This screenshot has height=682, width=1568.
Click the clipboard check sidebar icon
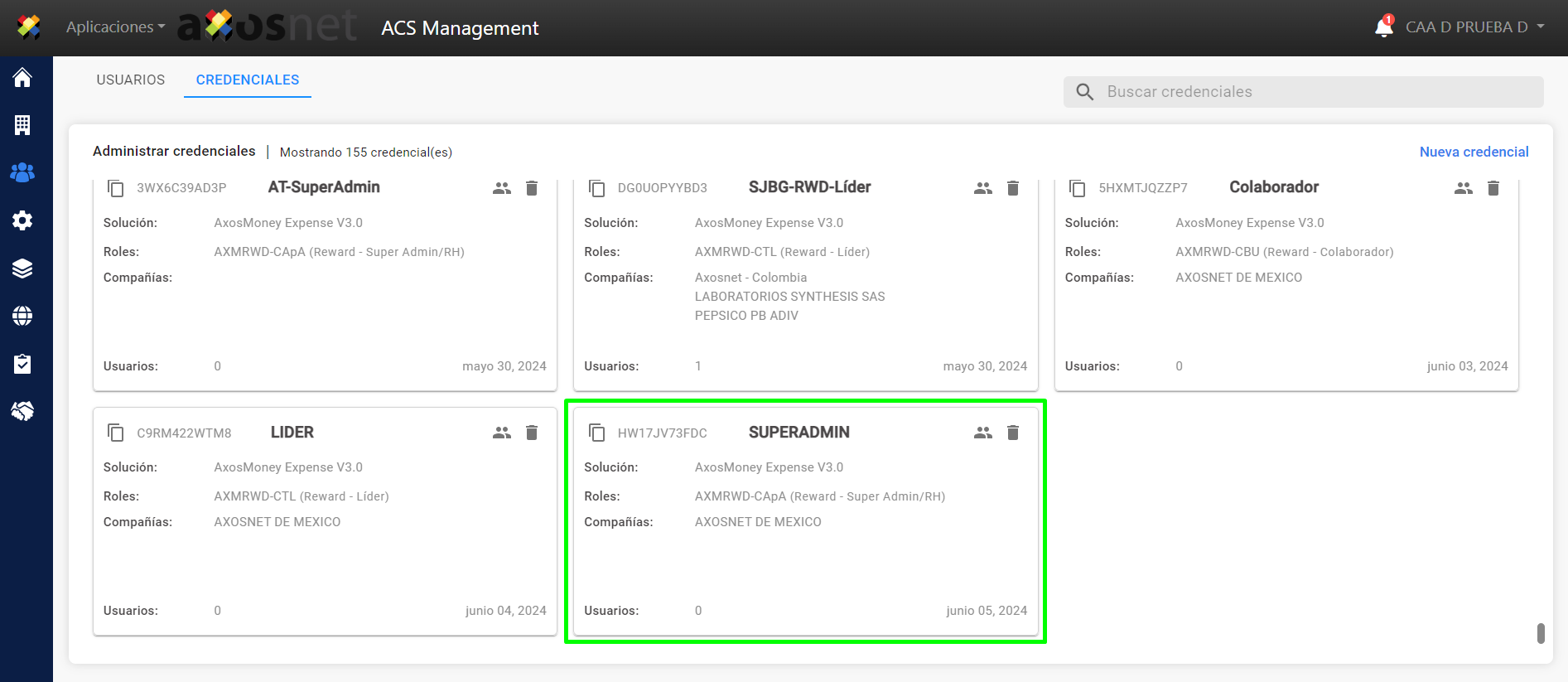pyautogui.click(x=22, y=364)
